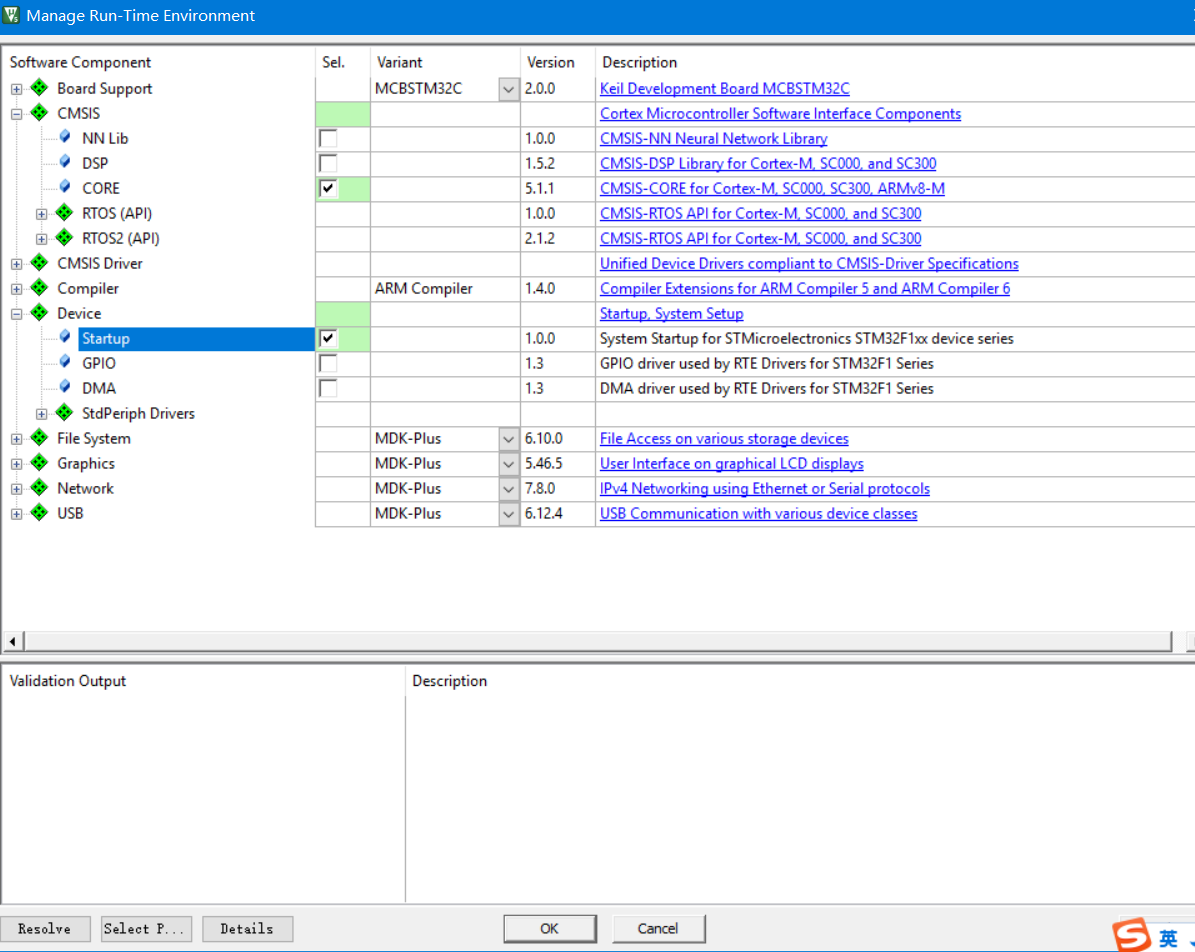
Task: Open the USB Communication with various device classes link
Action: click(x=758, y=514)
